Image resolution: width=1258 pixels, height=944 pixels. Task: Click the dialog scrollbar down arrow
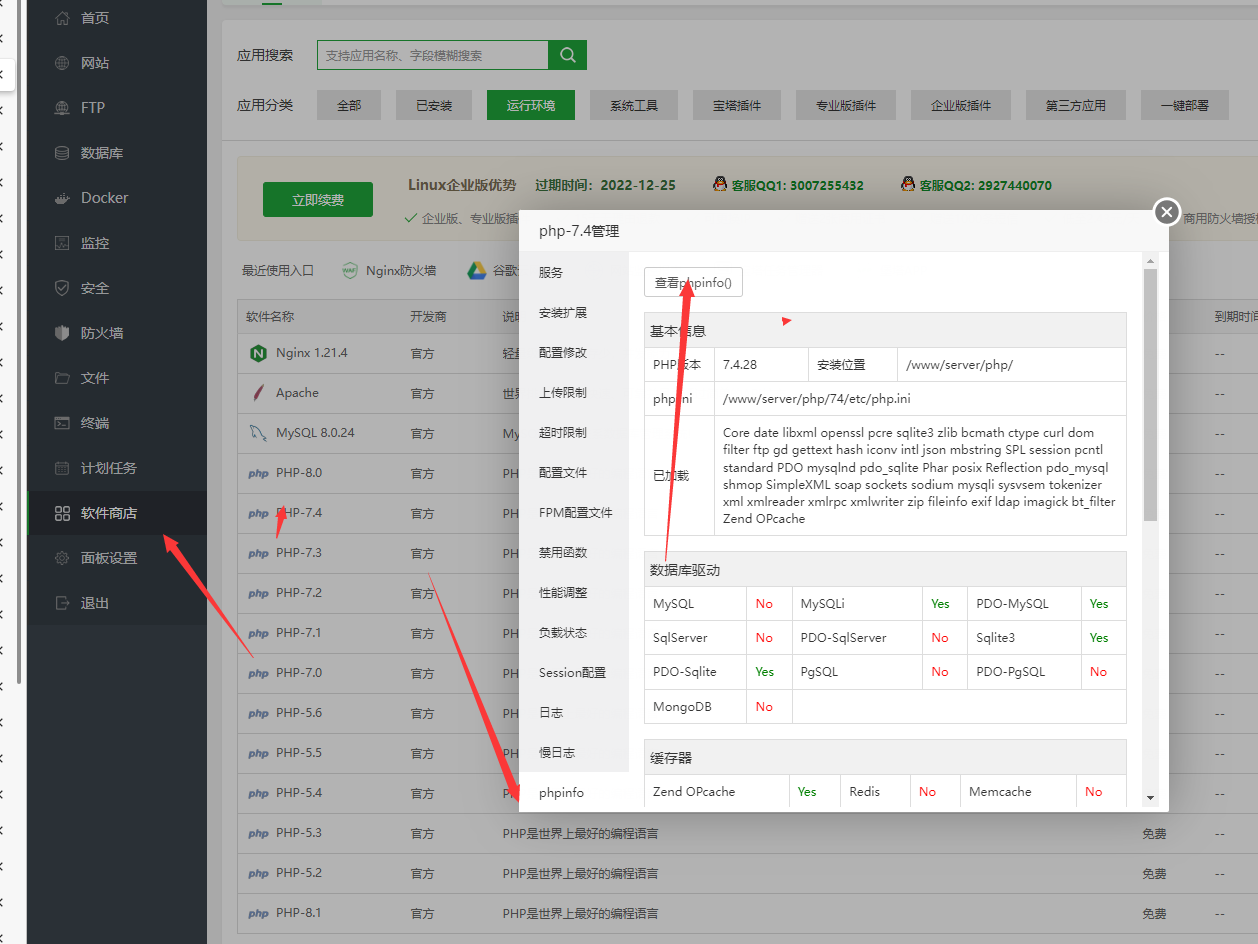click(x=1150, y=797)
